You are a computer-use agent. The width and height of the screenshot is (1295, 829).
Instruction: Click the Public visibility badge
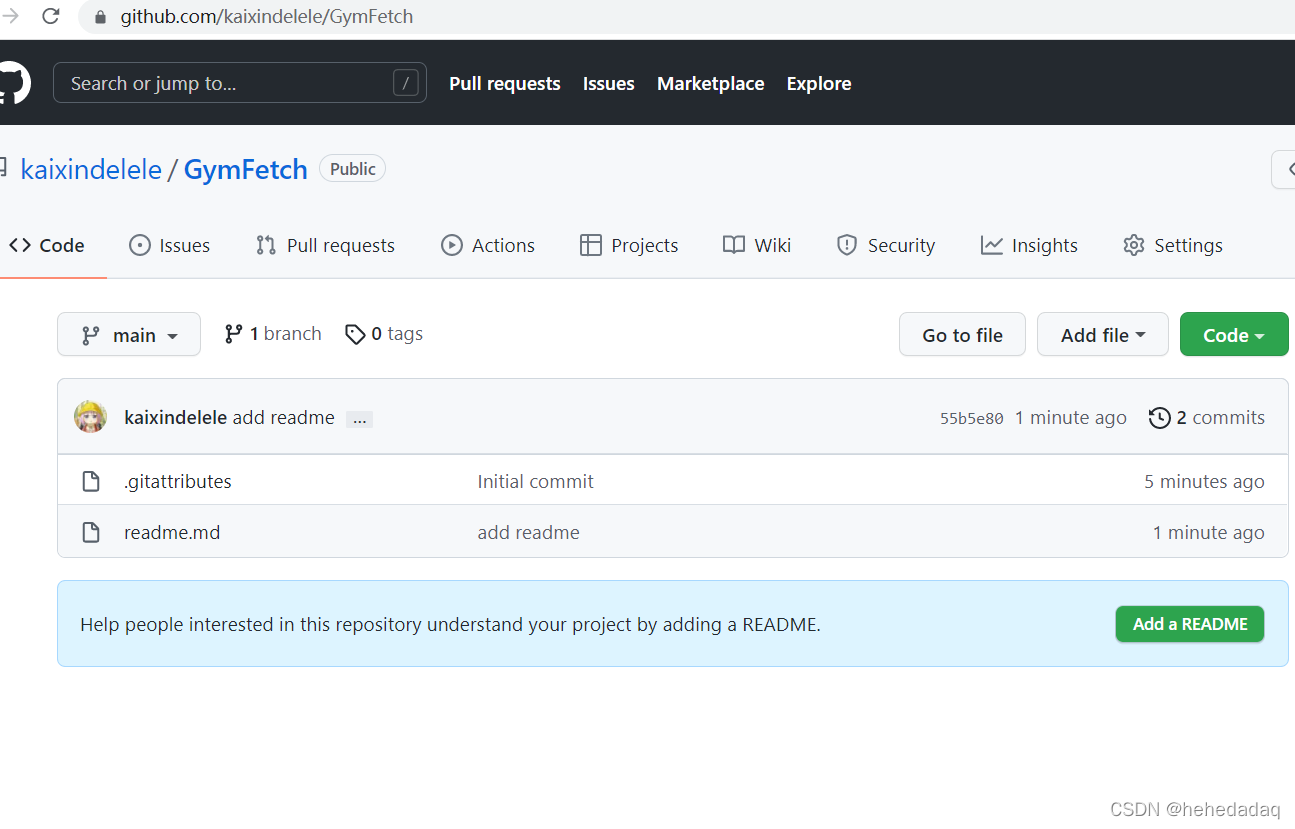tap(353, 169)
